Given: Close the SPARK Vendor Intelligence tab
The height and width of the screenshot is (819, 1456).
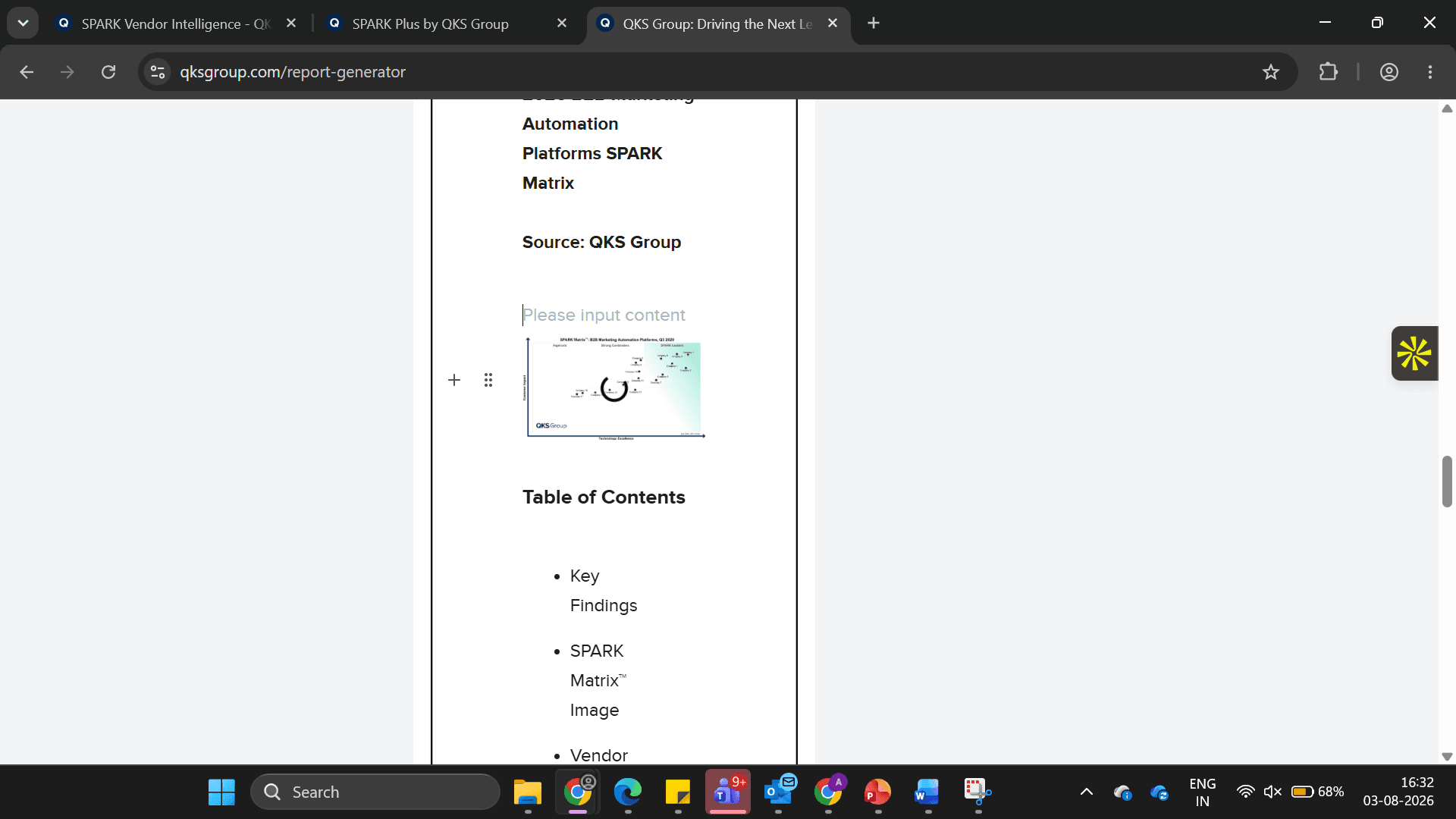Looking at the screenshot, I should coord(291,24).
